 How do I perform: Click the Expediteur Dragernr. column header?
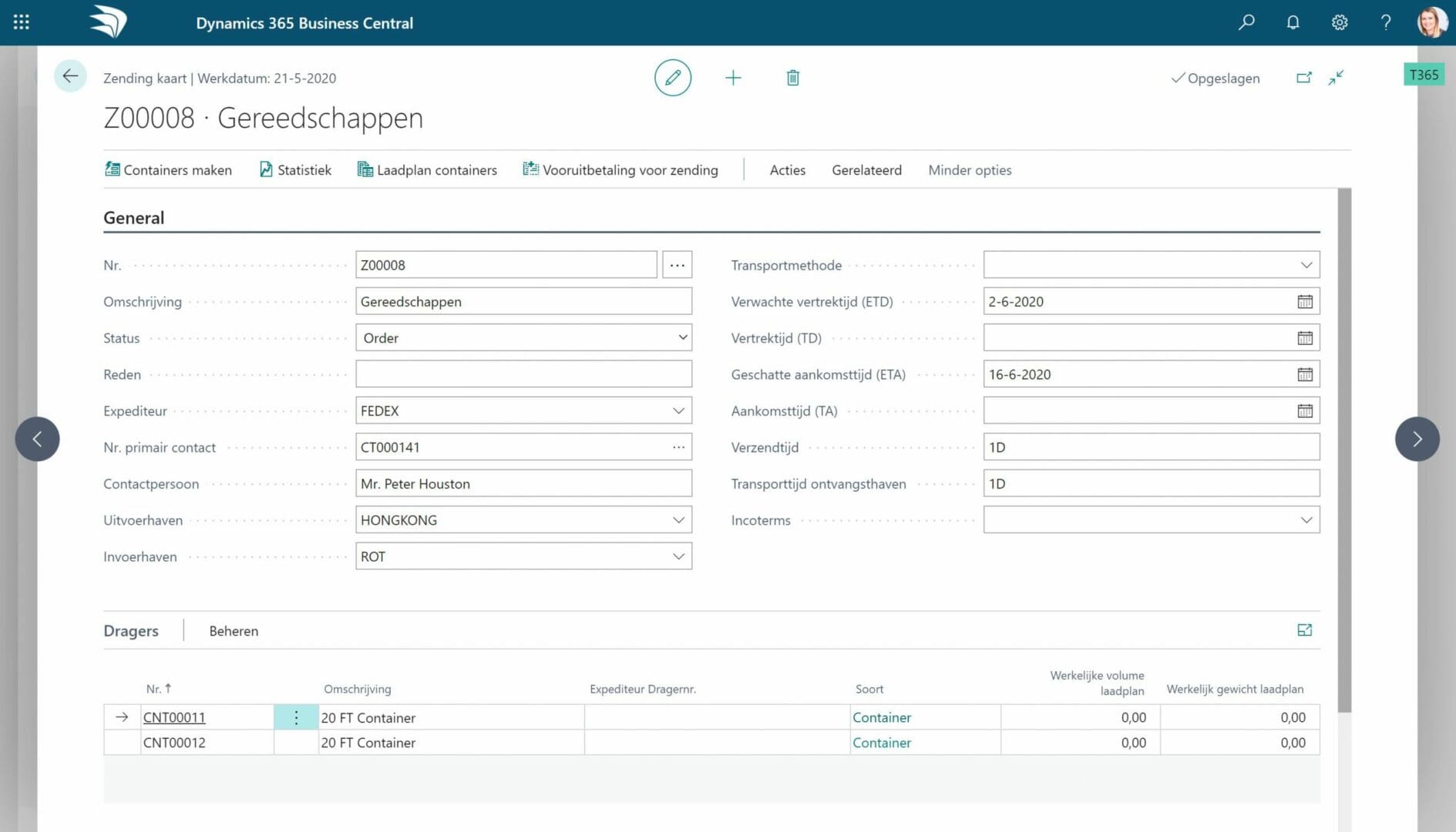tap(643, 689)
